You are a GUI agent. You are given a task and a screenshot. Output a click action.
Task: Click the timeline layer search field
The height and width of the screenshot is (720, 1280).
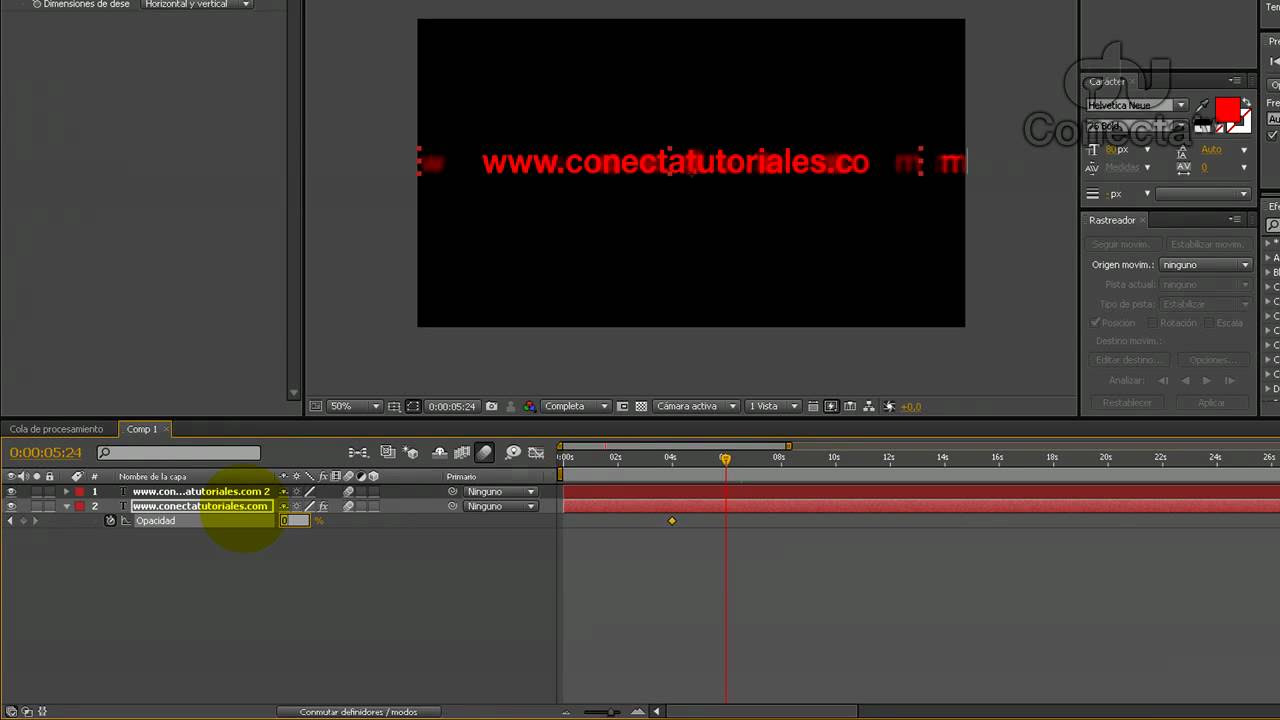[178, 453]
